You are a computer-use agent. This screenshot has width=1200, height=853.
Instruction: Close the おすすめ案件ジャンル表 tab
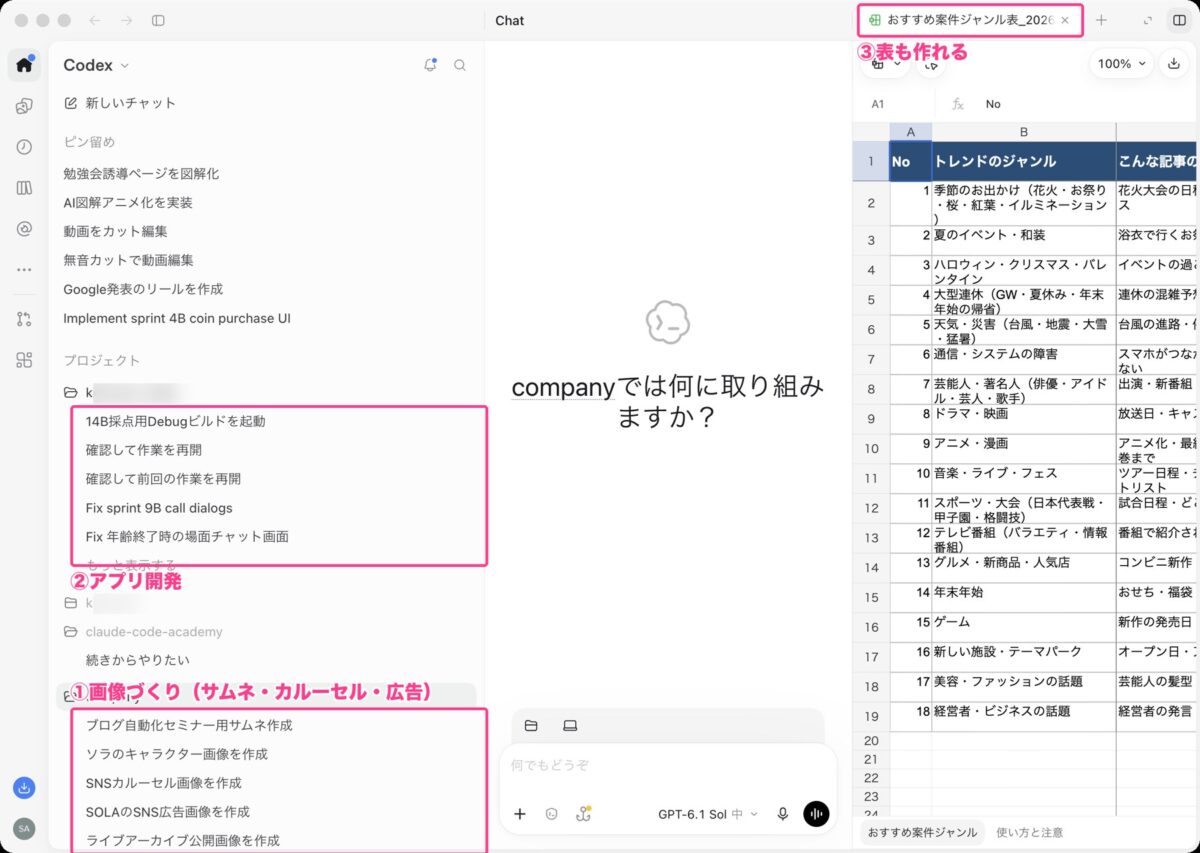point(1065,20)
